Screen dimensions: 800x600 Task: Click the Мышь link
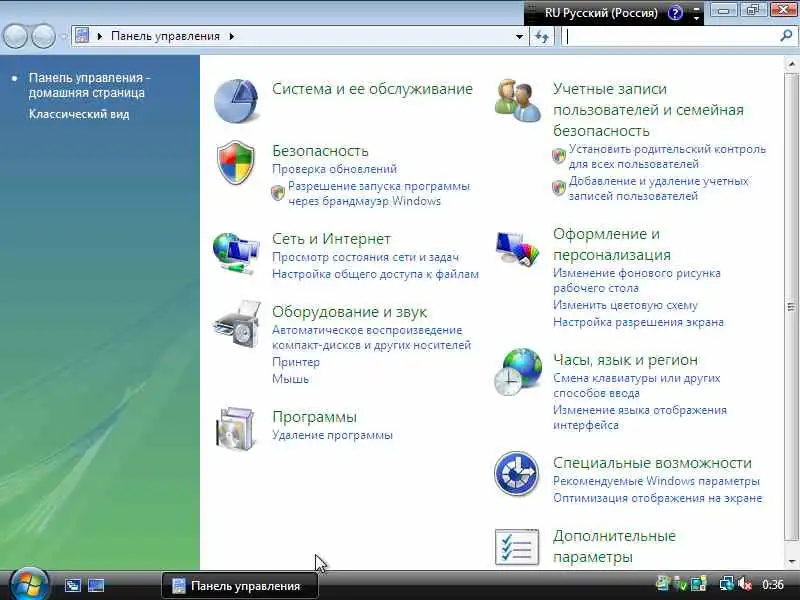[290, 379]
